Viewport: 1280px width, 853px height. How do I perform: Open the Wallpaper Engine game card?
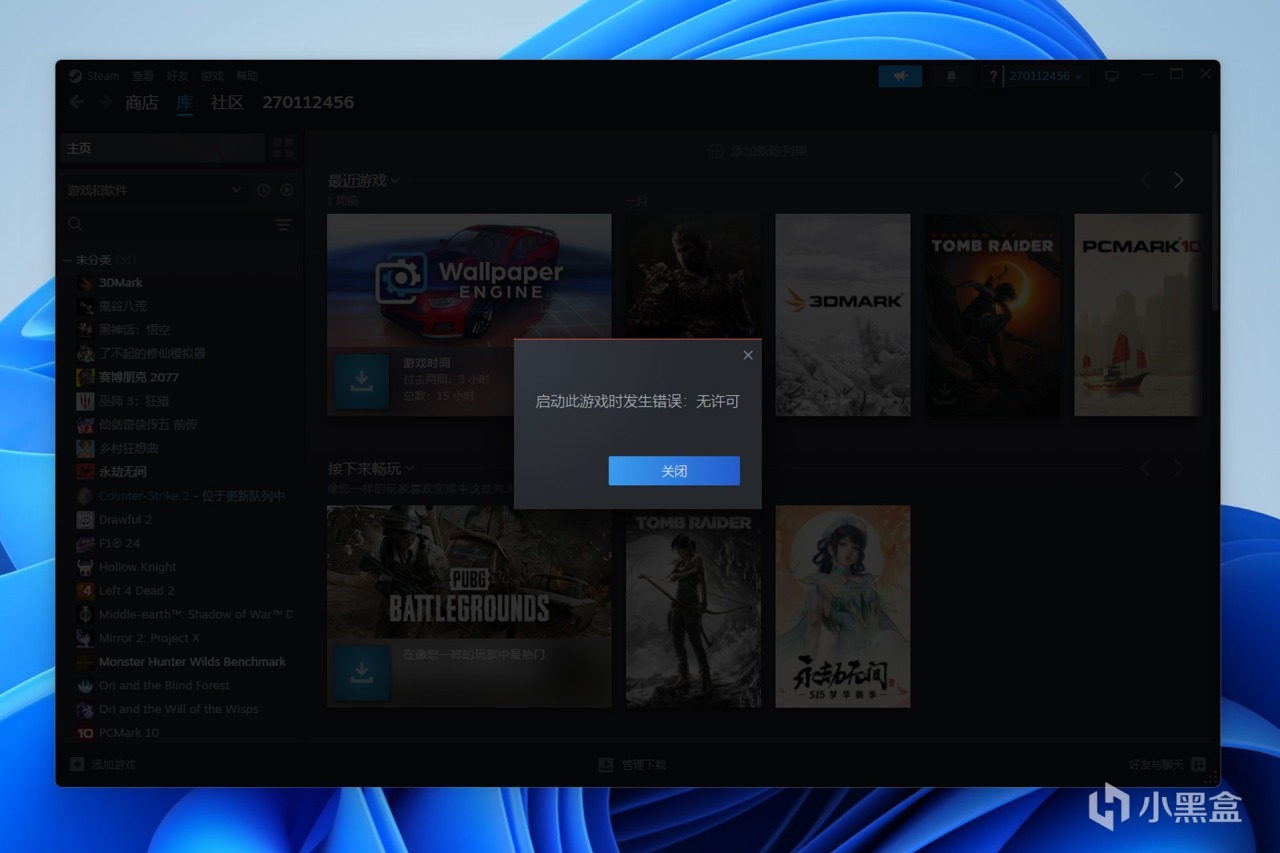(469, 281)
